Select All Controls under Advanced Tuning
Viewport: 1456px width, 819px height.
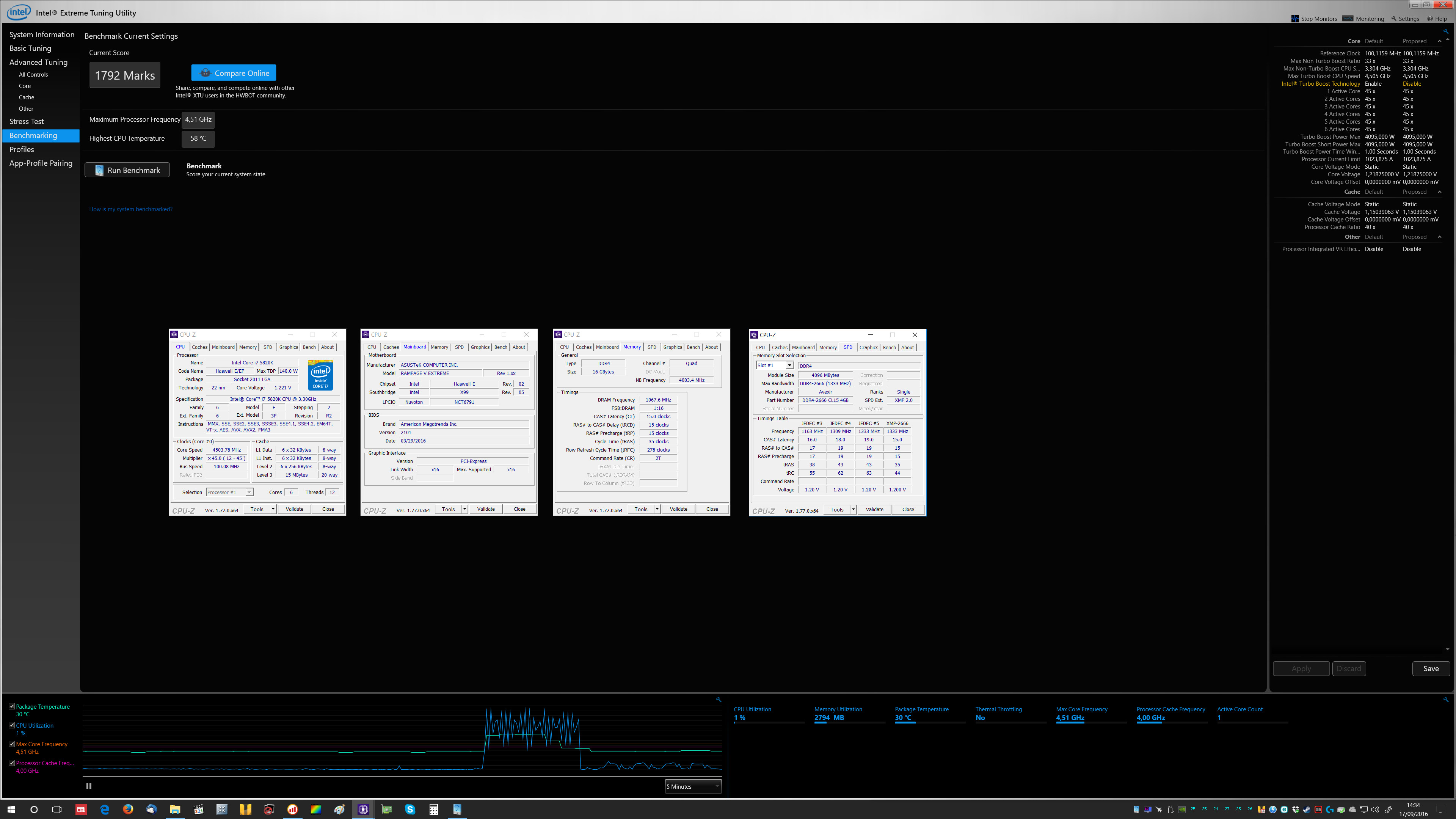pyautogui.click(x=33, y=75)
